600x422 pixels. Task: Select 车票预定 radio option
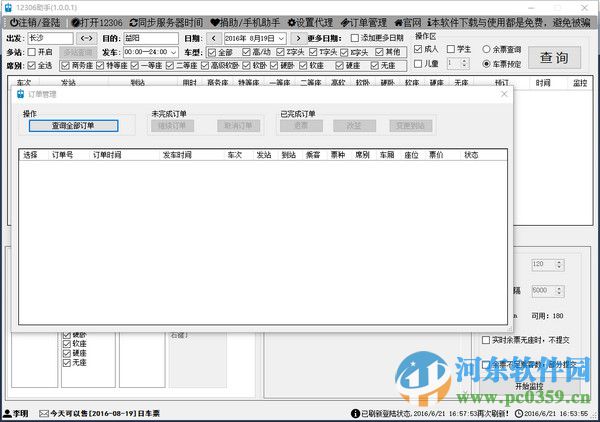click(486, 64)
